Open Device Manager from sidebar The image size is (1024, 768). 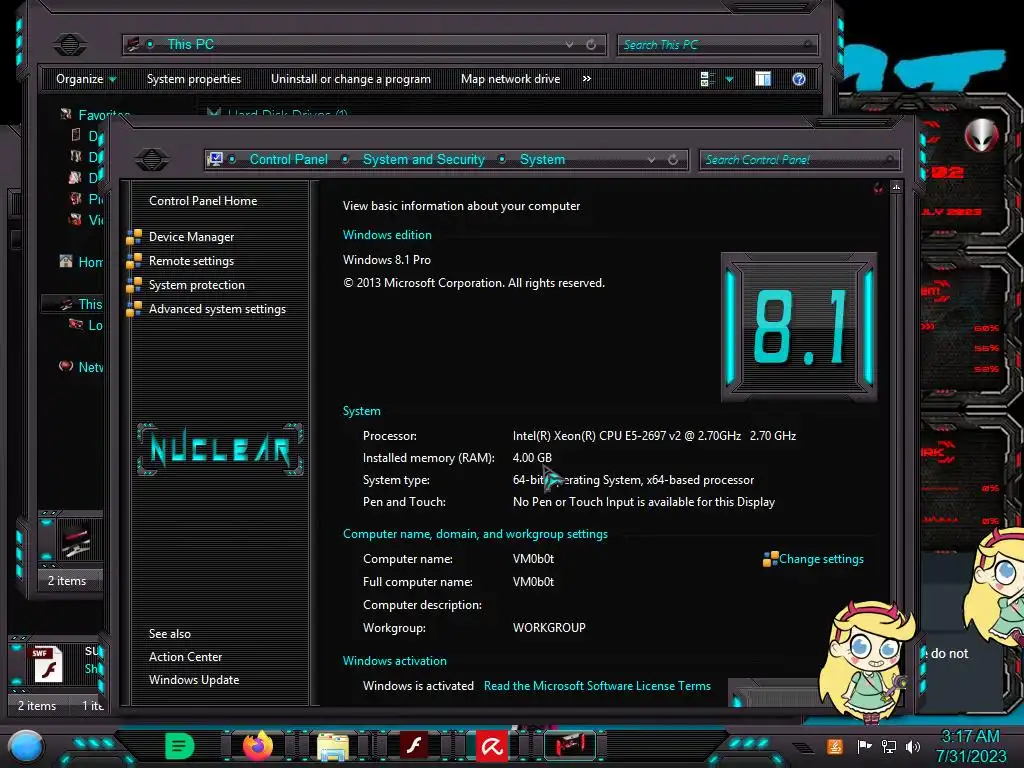tap(191, 237)
